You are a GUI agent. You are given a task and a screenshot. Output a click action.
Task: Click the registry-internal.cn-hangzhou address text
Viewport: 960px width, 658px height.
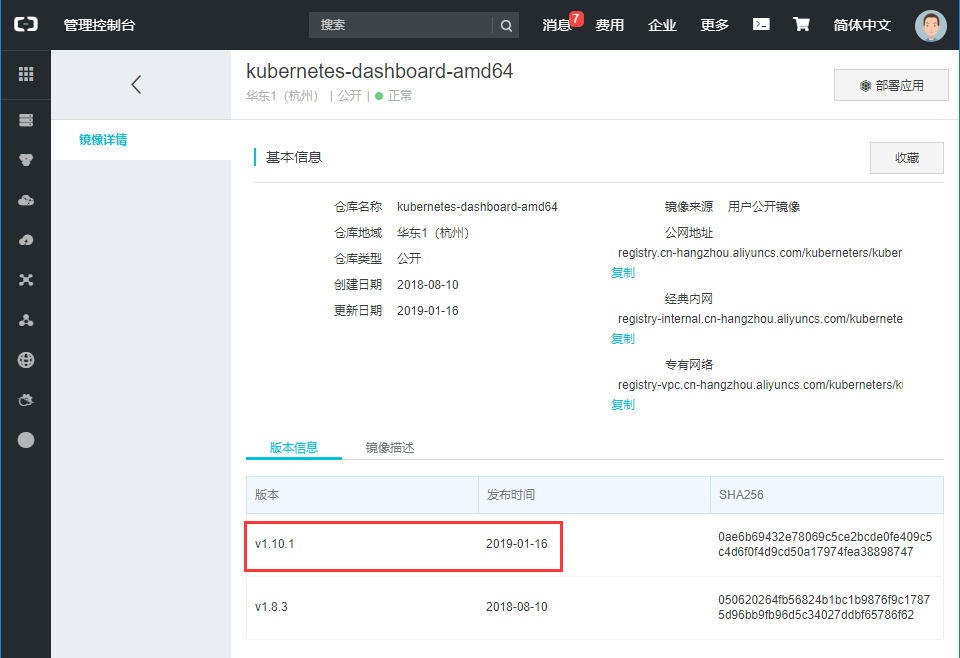760,319
